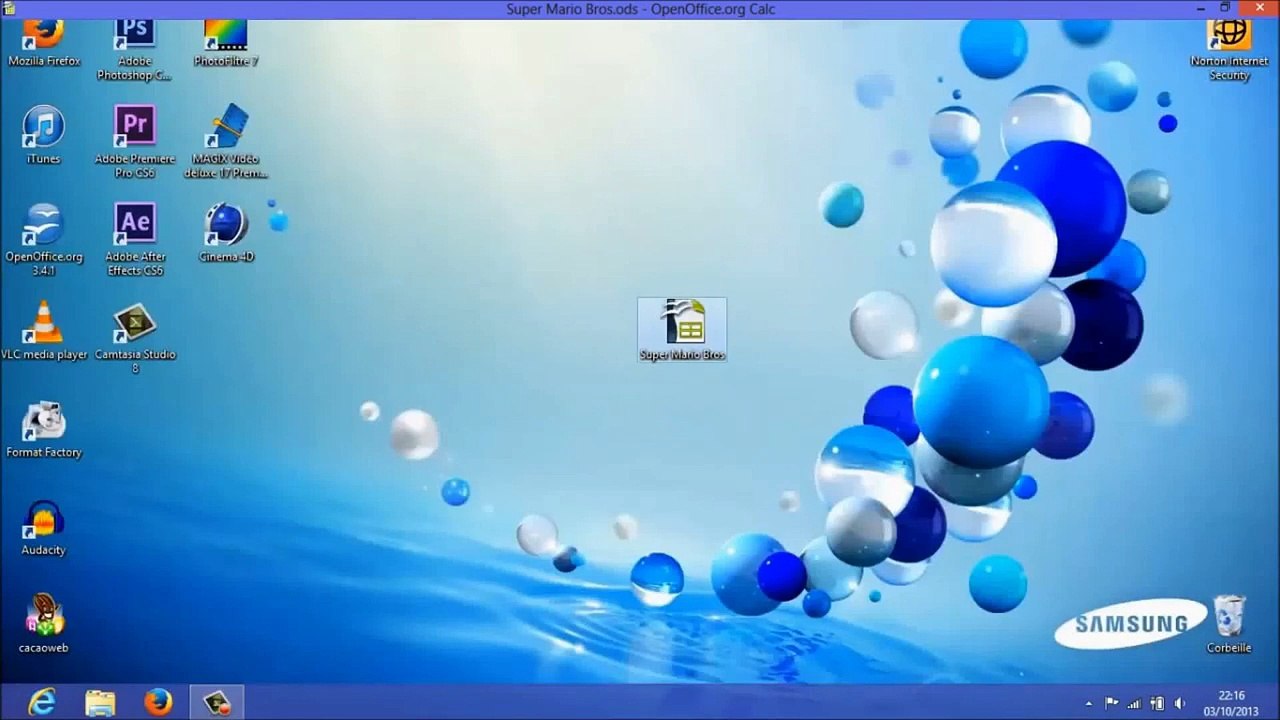Select the Adobe Premiere Pro CS6 icon
Image resolution: width=1280 pixels, height=720 pixels.
click(135, 142)
